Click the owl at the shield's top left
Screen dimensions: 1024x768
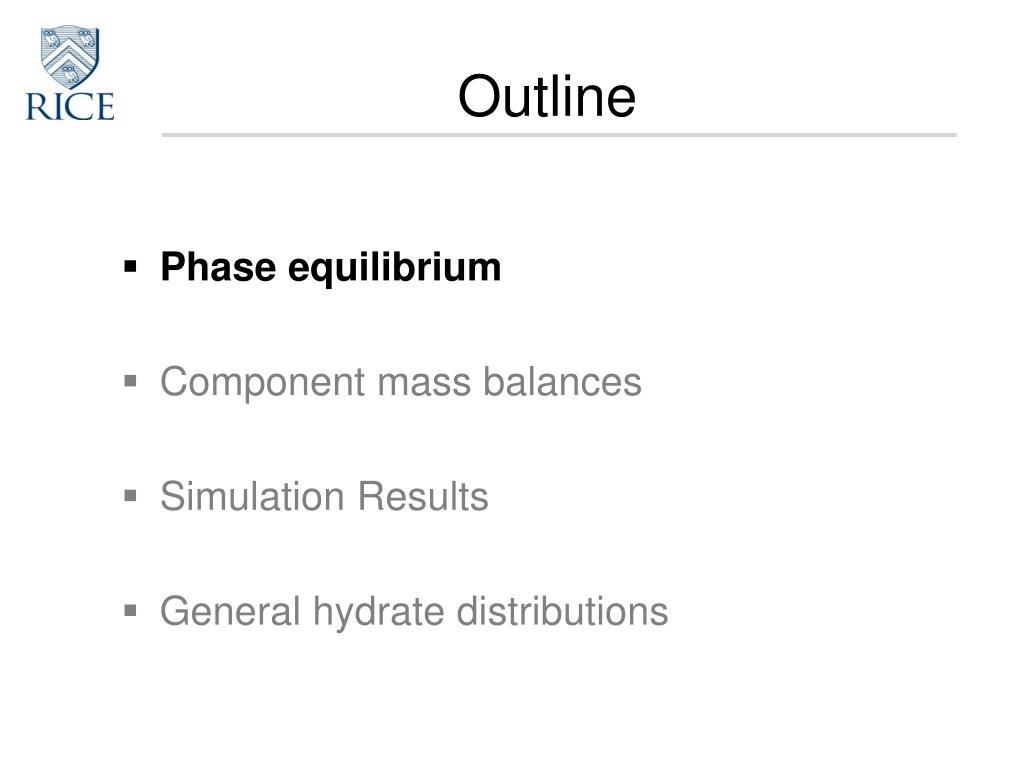(51, 39)
